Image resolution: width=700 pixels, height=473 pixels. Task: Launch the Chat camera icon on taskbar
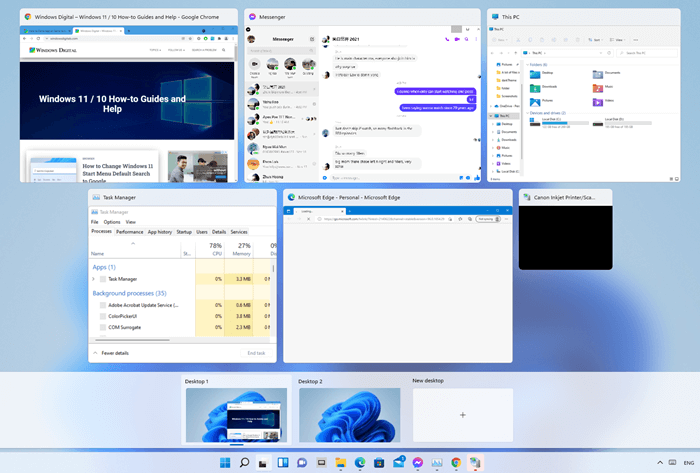click(x=302, y=463)
